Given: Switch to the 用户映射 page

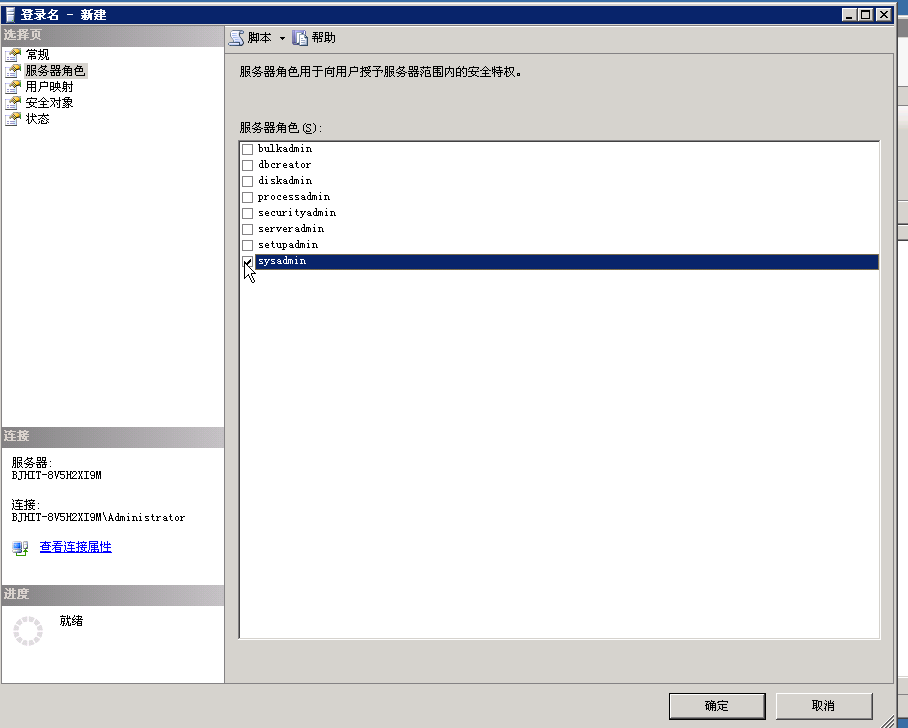Looking at the screenshot, I should coord(49,87).
